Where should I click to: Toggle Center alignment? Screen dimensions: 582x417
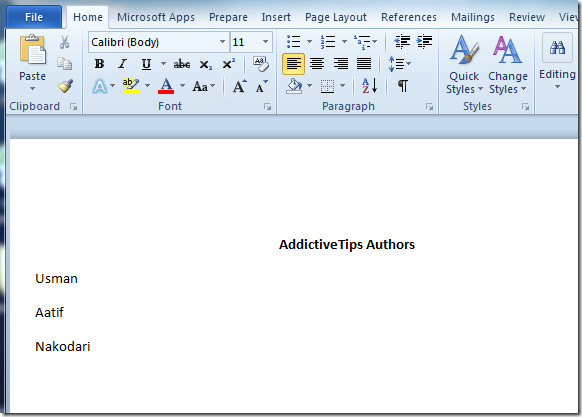(317, 64)
